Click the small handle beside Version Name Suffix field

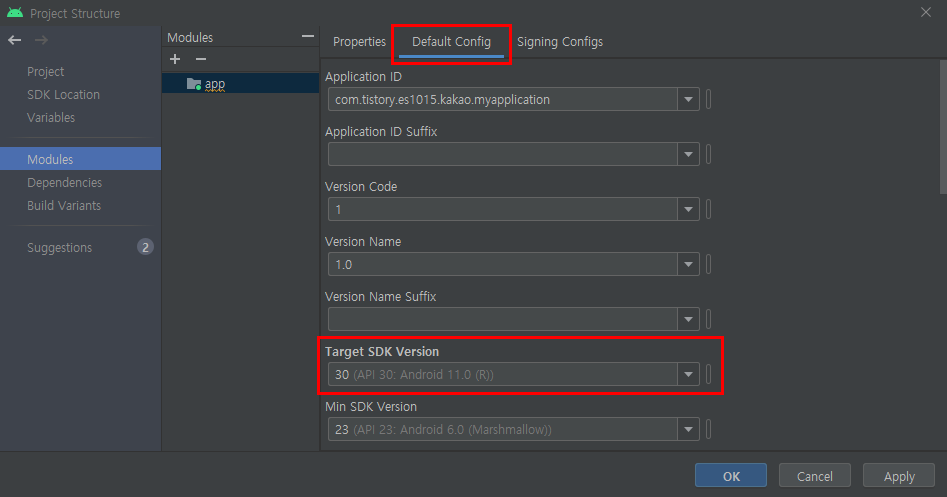click(x=708, y=319)
